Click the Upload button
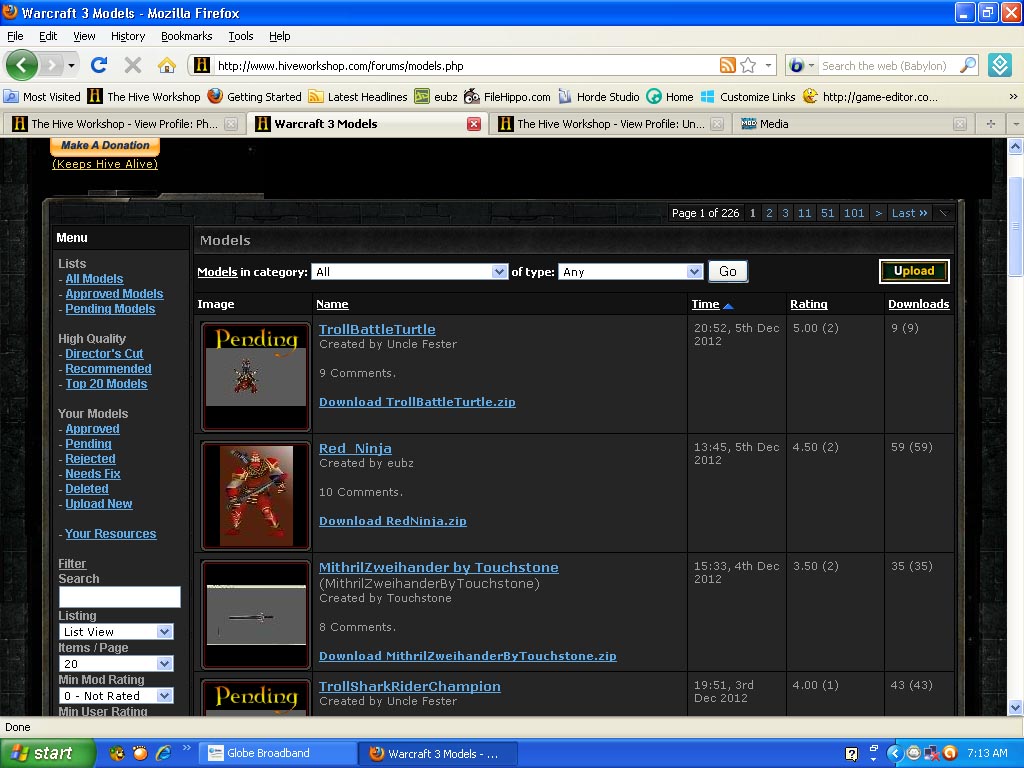 (x=914, y=271)
